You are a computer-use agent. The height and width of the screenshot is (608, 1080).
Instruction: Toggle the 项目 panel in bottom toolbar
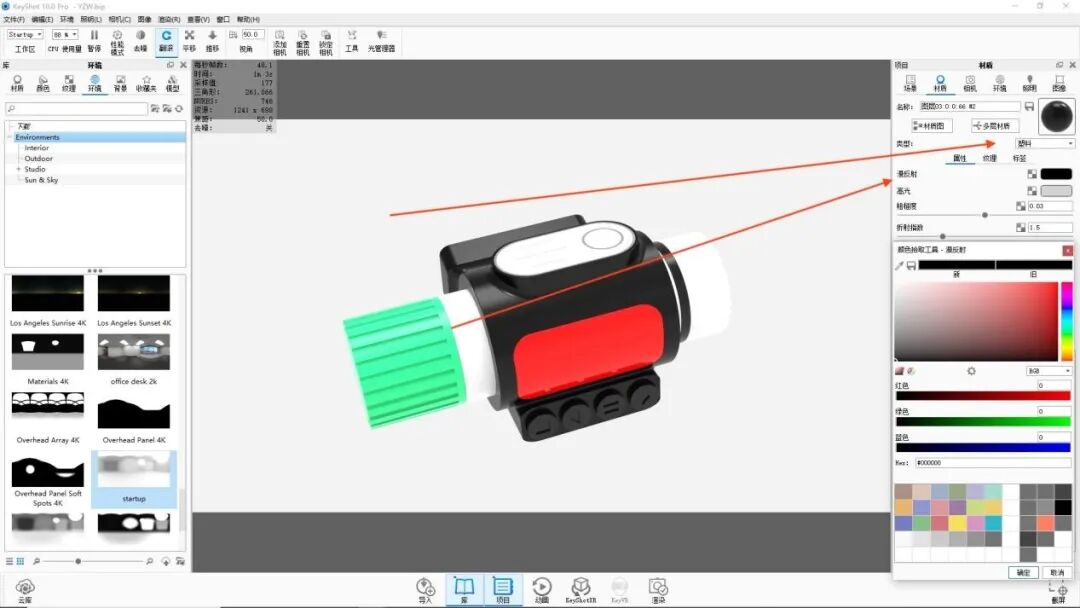click(x=502, y=590)
